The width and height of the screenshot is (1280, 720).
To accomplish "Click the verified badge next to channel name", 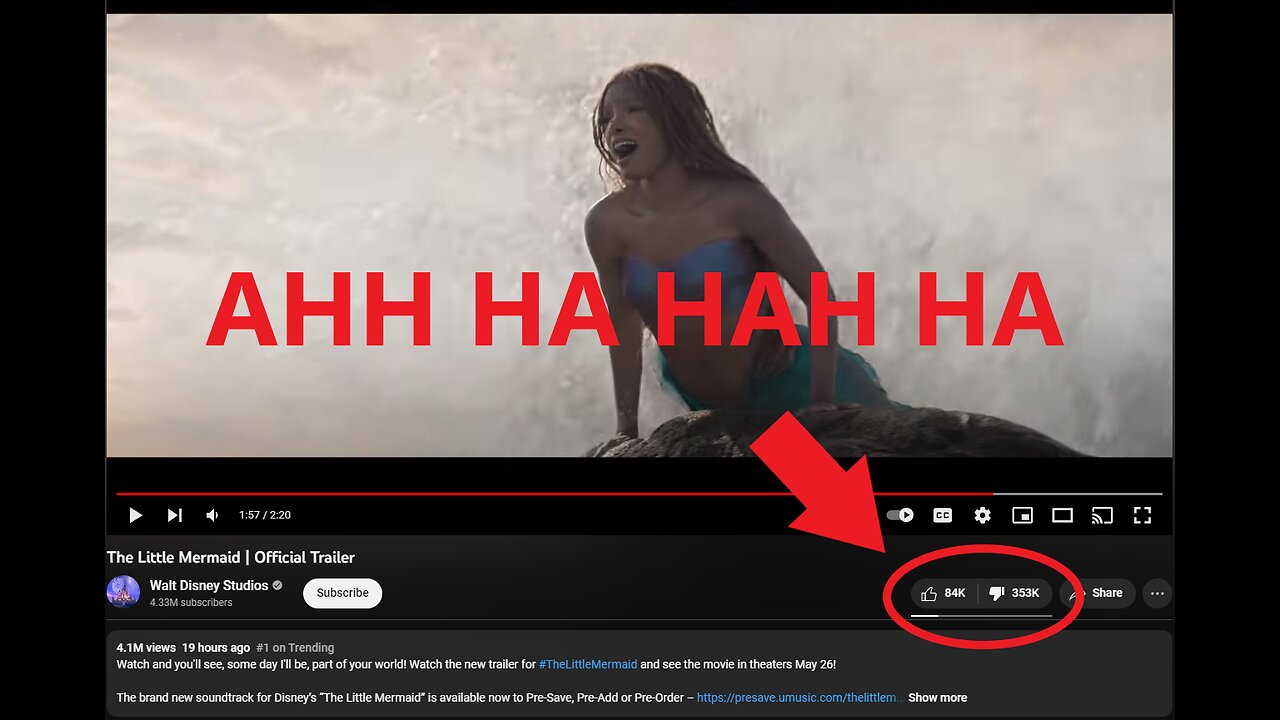I will [x=278, y=585].
